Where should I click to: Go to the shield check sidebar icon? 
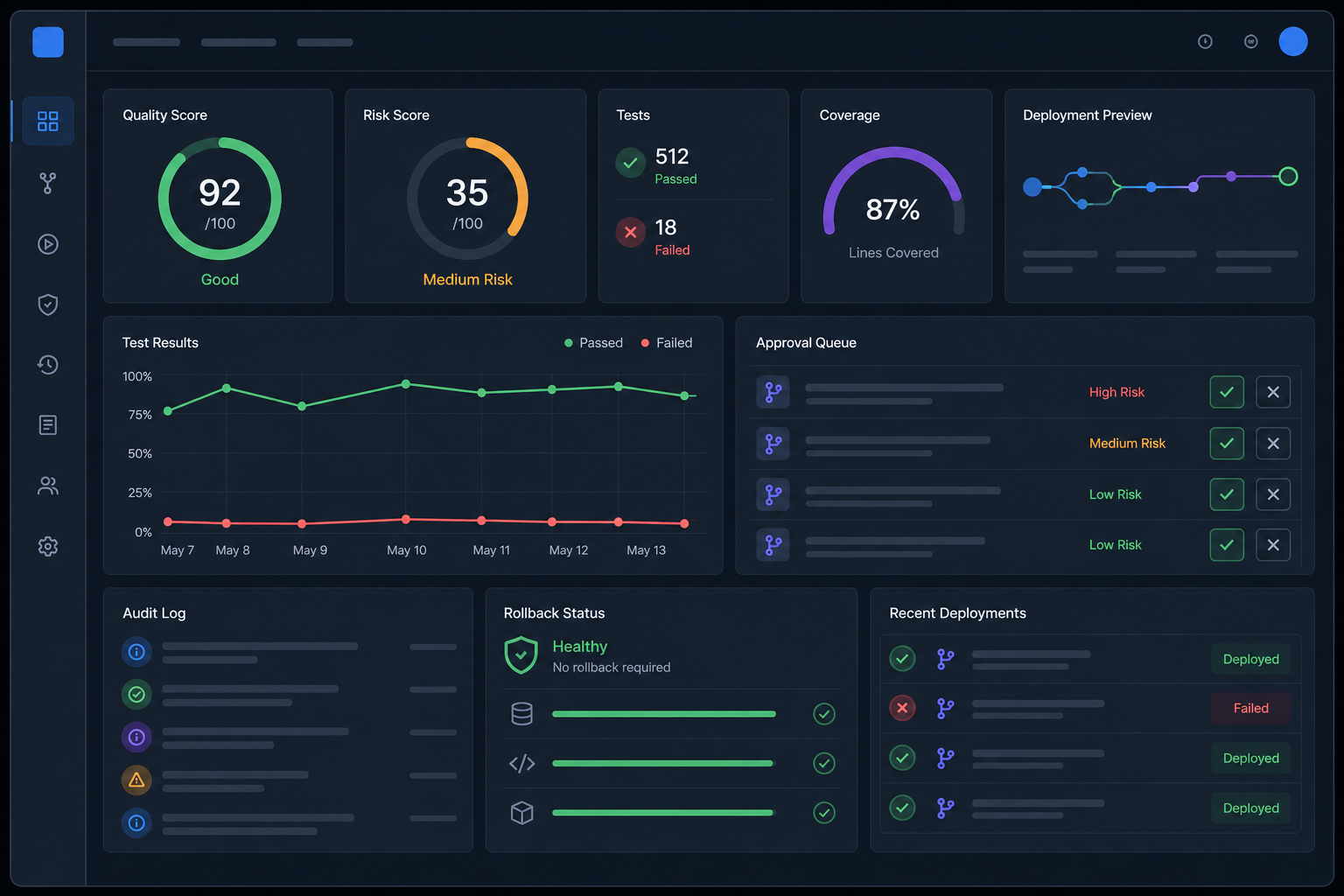click(x=48, y=304)
